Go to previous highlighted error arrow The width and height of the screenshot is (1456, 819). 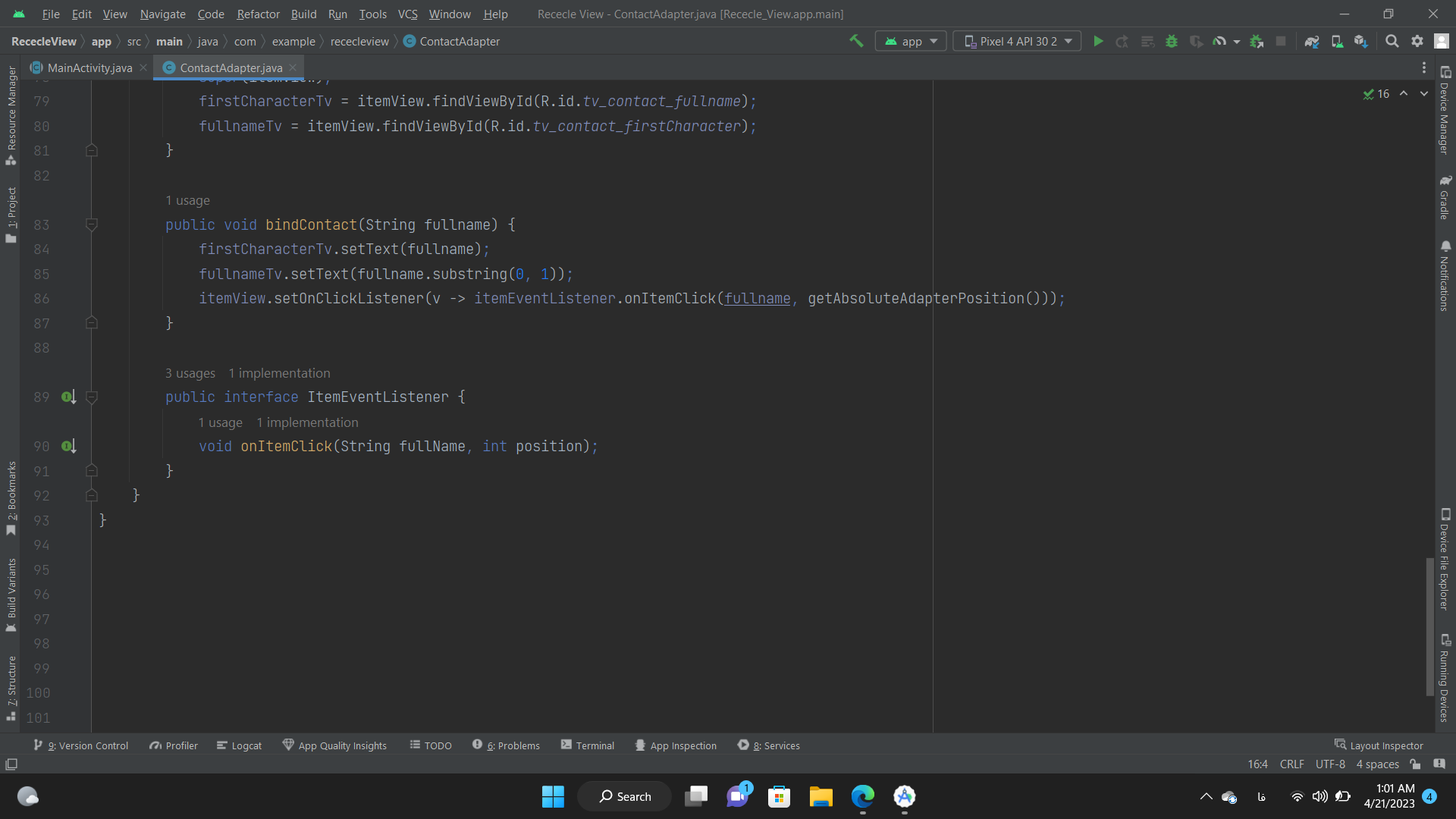point(1404,93)
